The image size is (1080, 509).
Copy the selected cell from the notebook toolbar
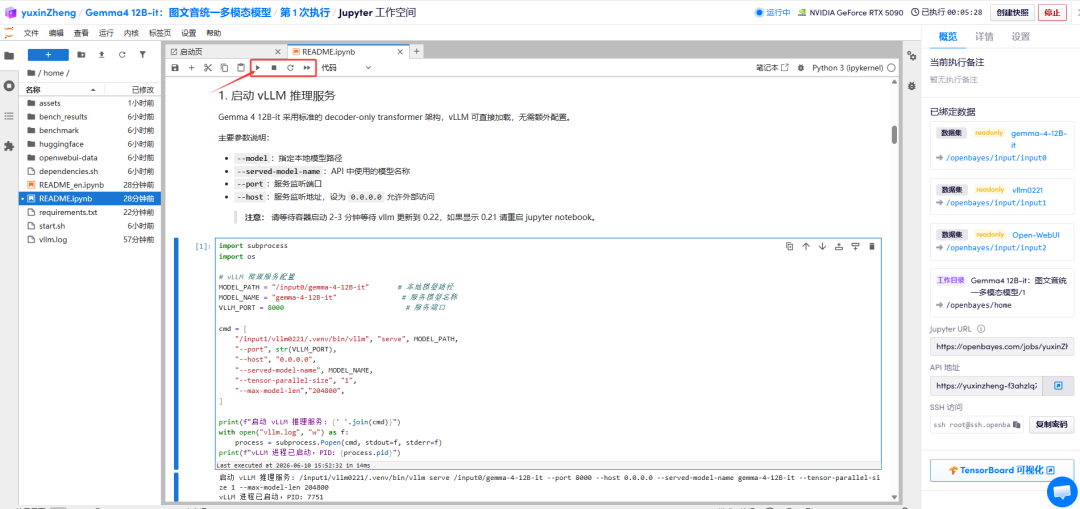point(224,67)
